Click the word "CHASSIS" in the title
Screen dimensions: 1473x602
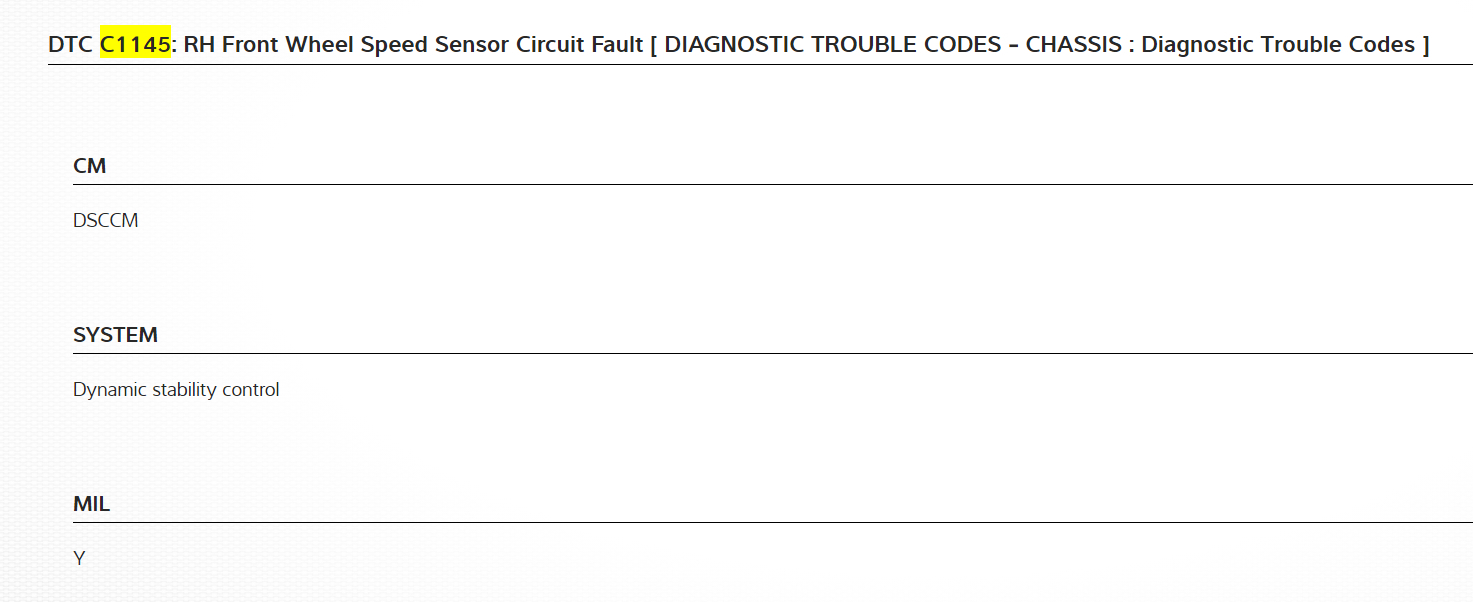pyautogui.click(x=1072, y=45)
